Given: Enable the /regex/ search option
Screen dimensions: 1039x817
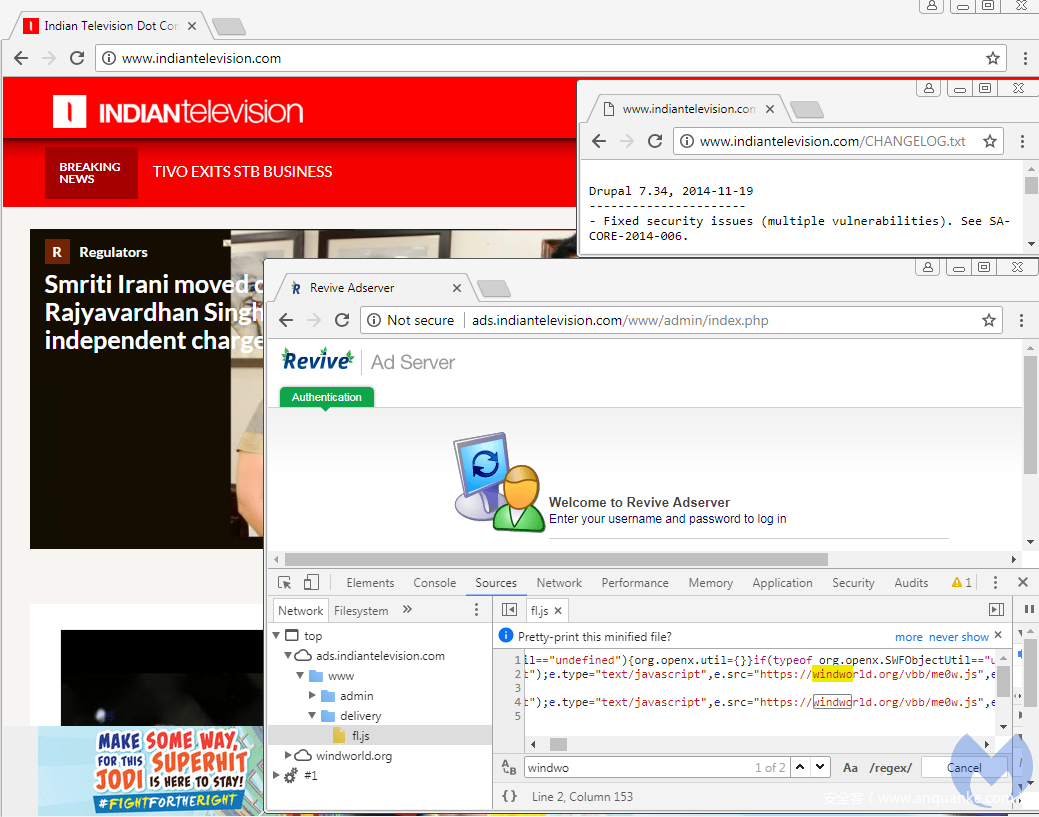Looking at the screenshot, I should click(x=890, y=768).
